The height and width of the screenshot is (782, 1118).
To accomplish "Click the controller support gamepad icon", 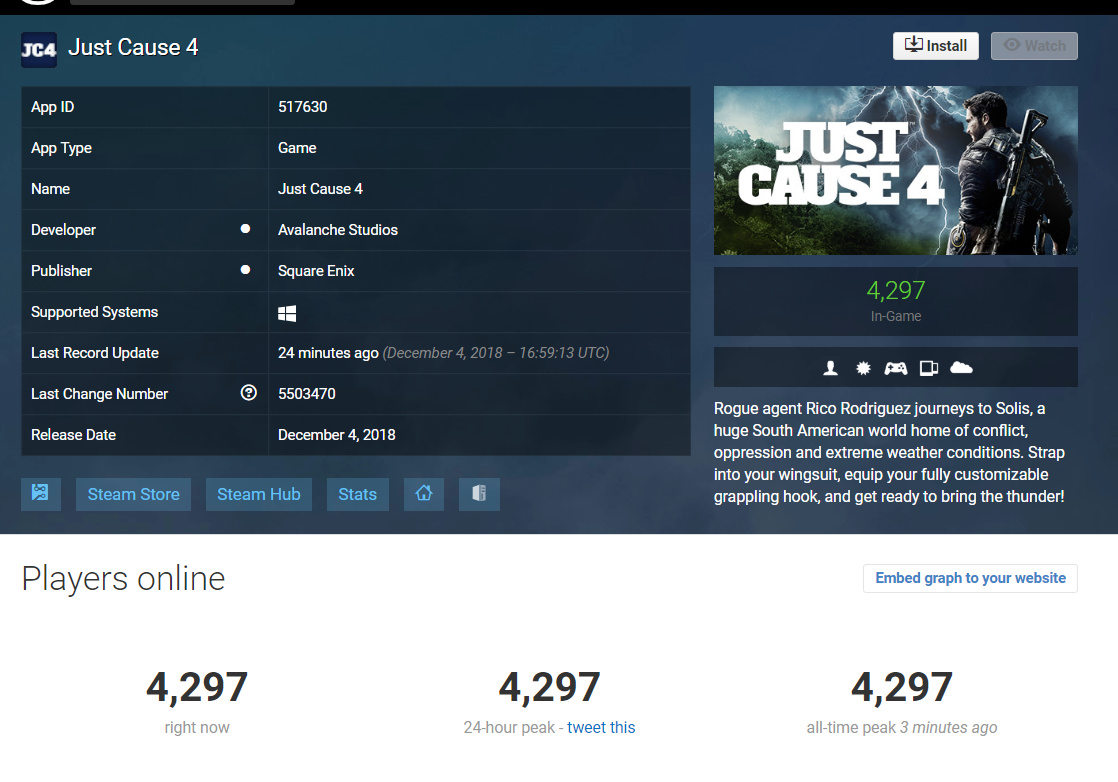I will [896, 368].
